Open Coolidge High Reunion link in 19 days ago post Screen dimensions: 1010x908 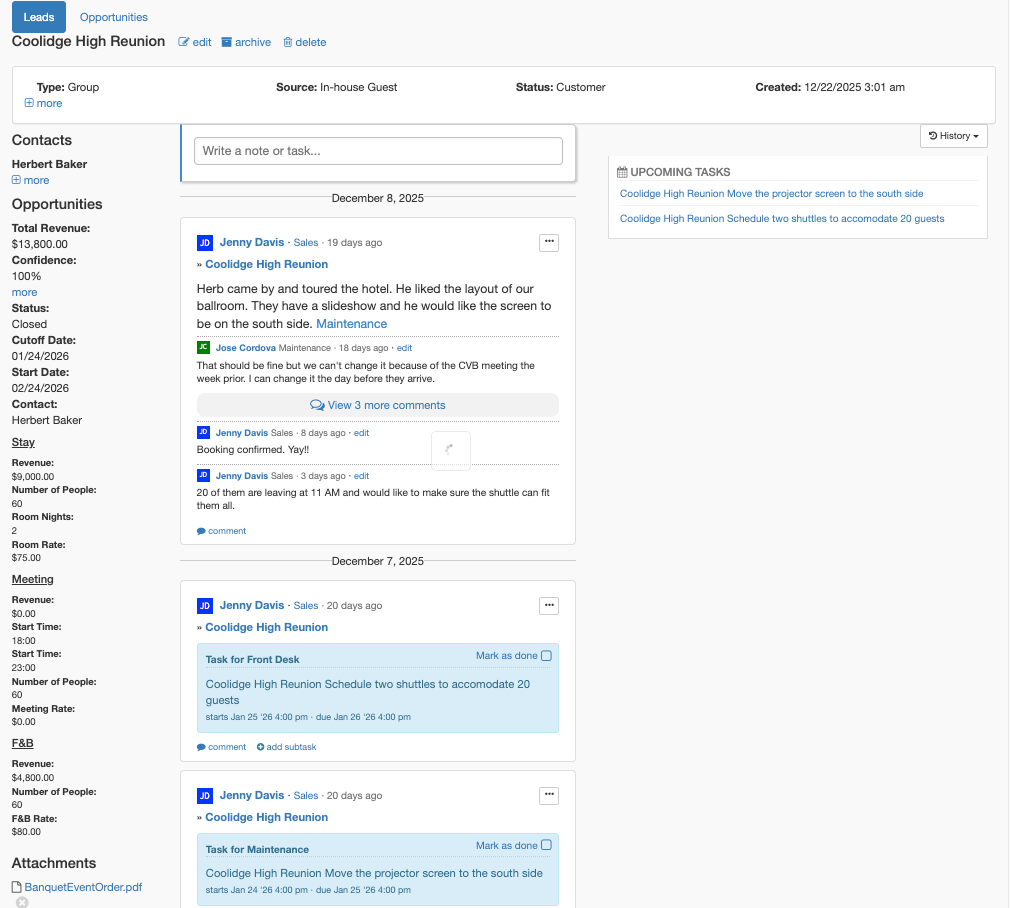tap(267, 264)
